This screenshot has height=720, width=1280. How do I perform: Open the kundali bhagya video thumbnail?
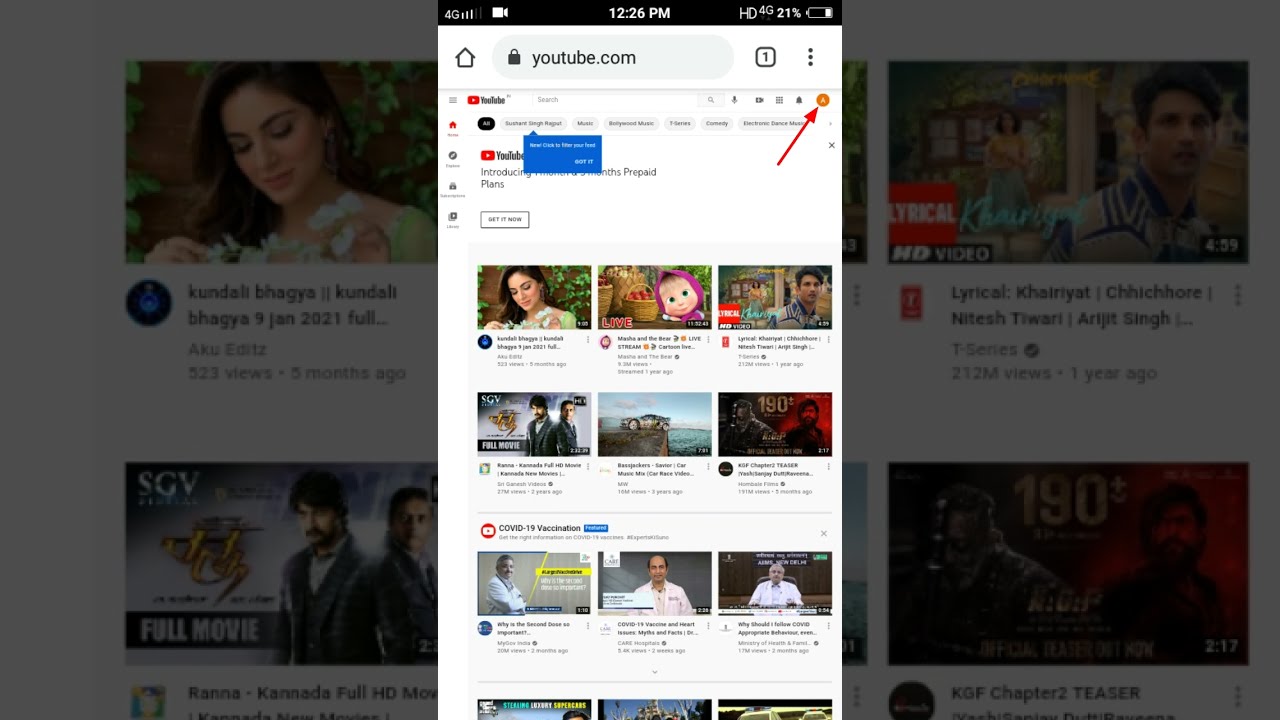click(534, 297)
